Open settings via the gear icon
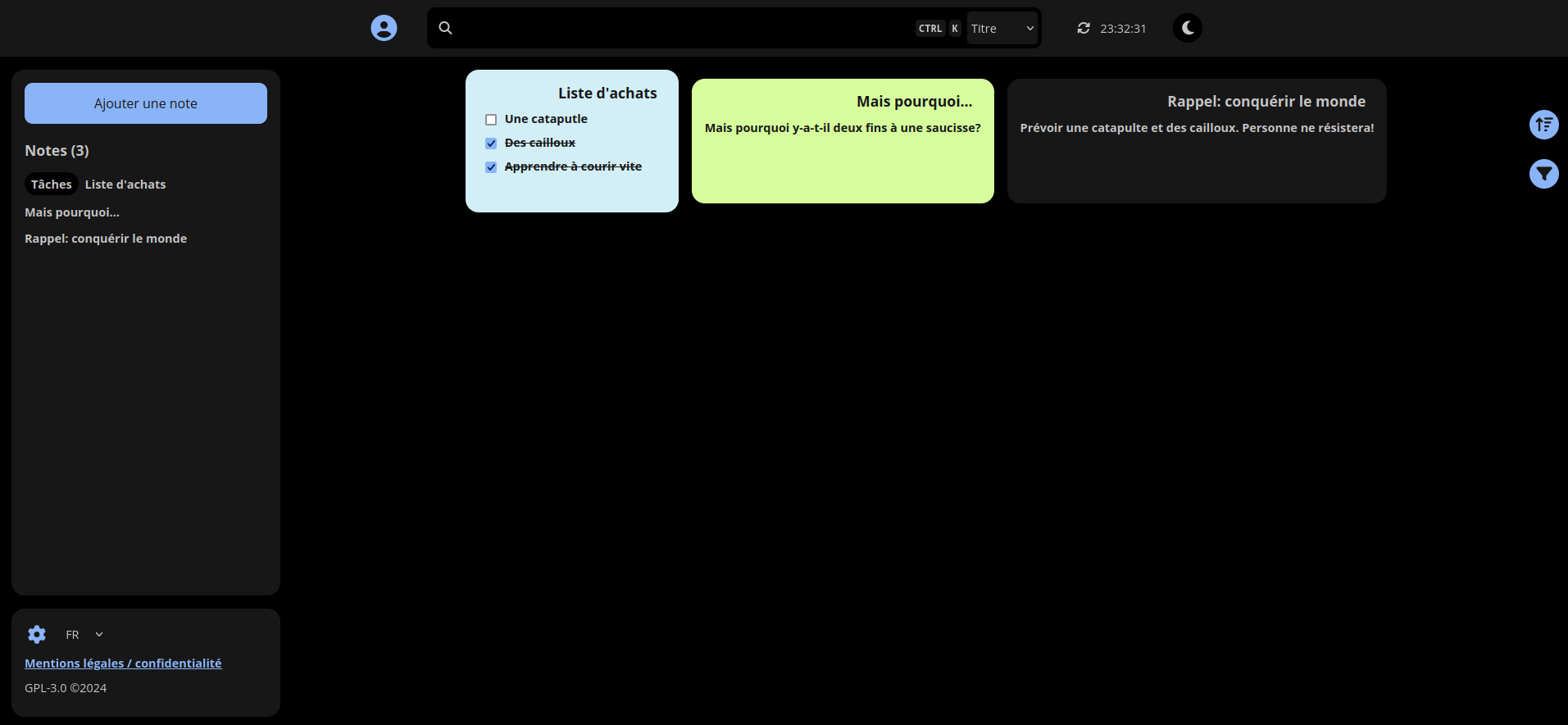This screenshot has height=725, width=1568. pyautogui.click(x=37, y=634)
